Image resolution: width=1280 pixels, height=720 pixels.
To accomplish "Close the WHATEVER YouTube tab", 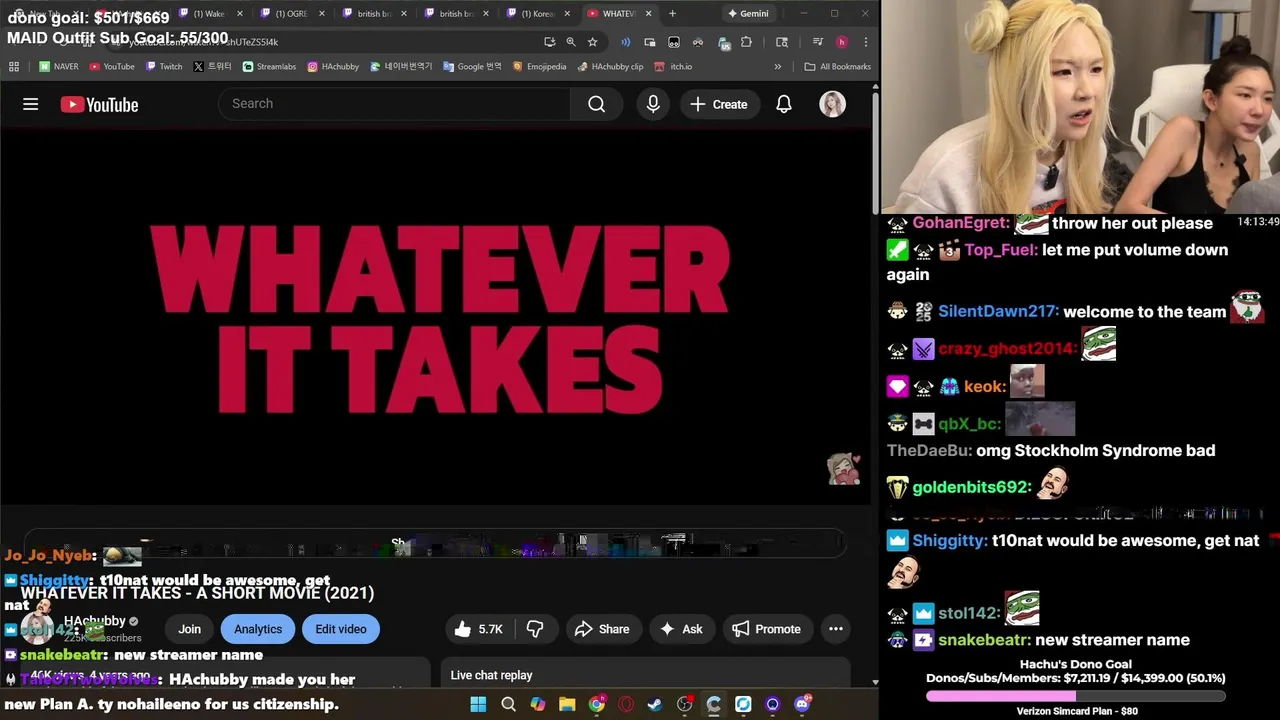I will (649, 14).
